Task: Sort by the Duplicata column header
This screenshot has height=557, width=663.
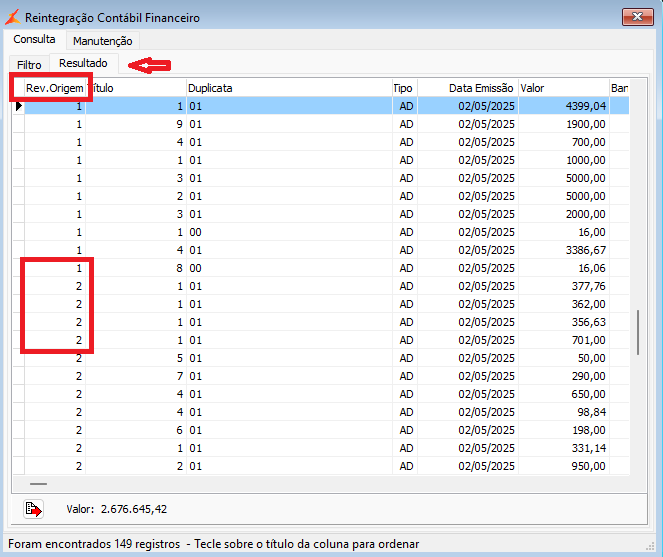Action: click(289, 88)
